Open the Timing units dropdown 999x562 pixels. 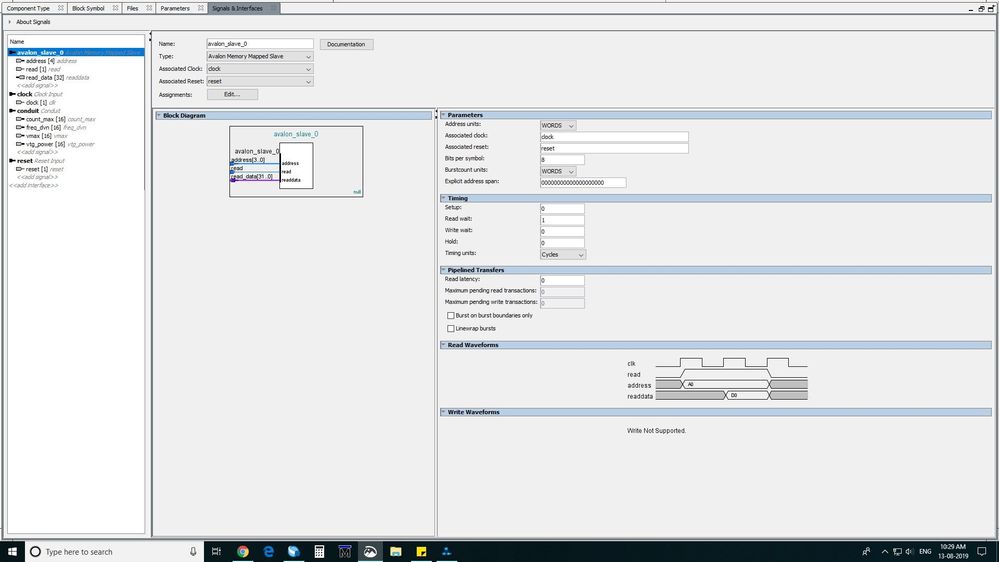(563, 254)
